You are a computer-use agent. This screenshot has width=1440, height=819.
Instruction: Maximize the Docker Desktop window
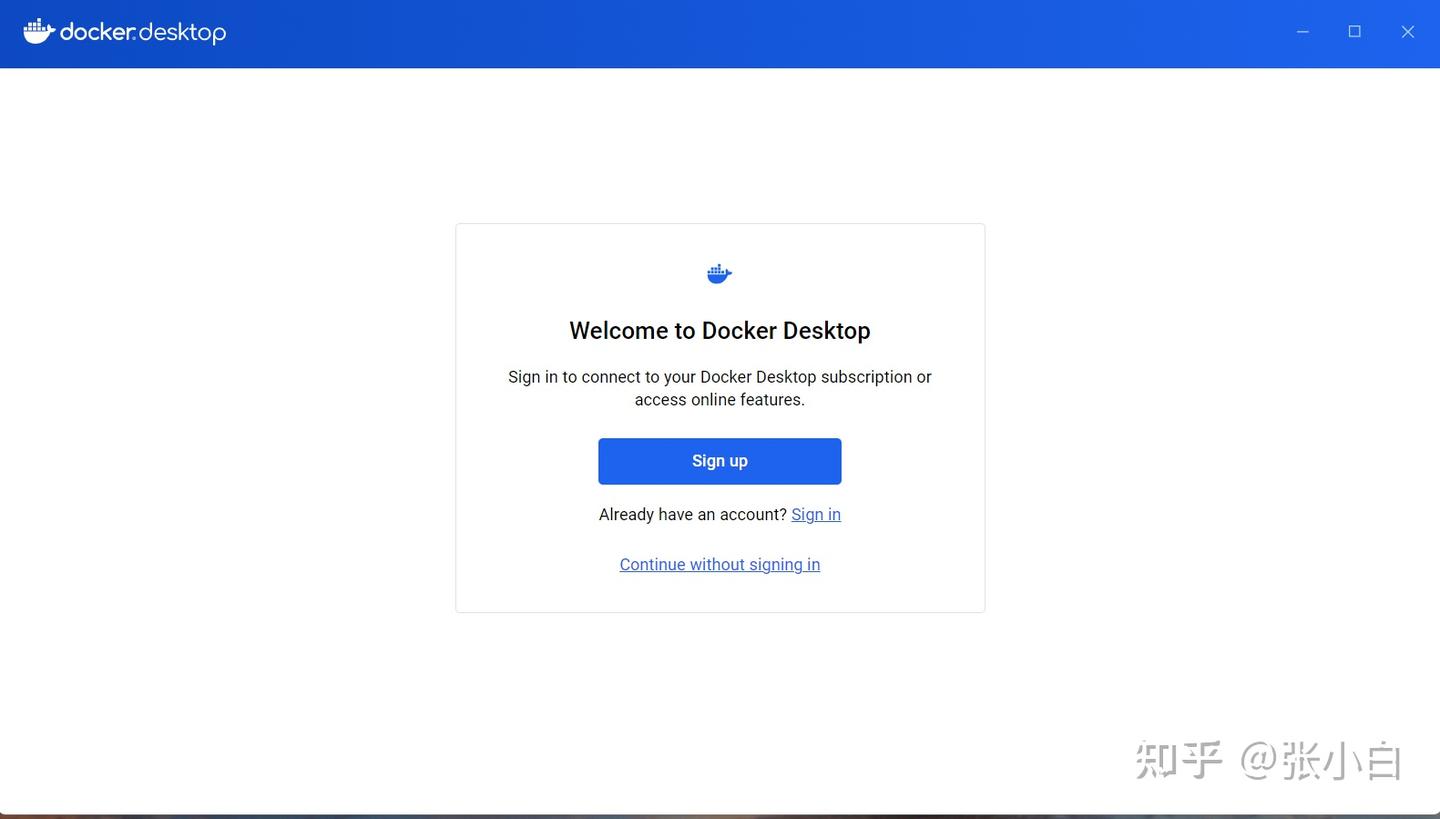click(1355, 32)
